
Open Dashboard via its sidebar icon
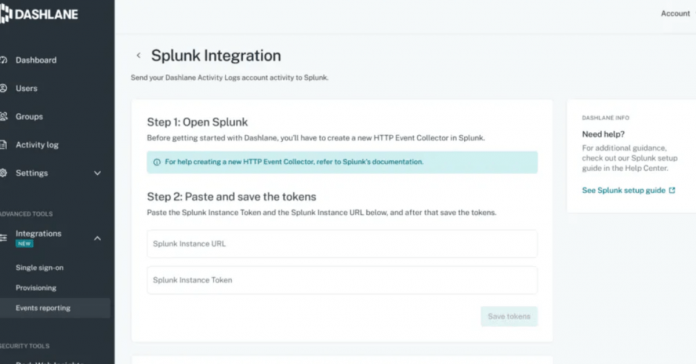[x=3, y=60]
